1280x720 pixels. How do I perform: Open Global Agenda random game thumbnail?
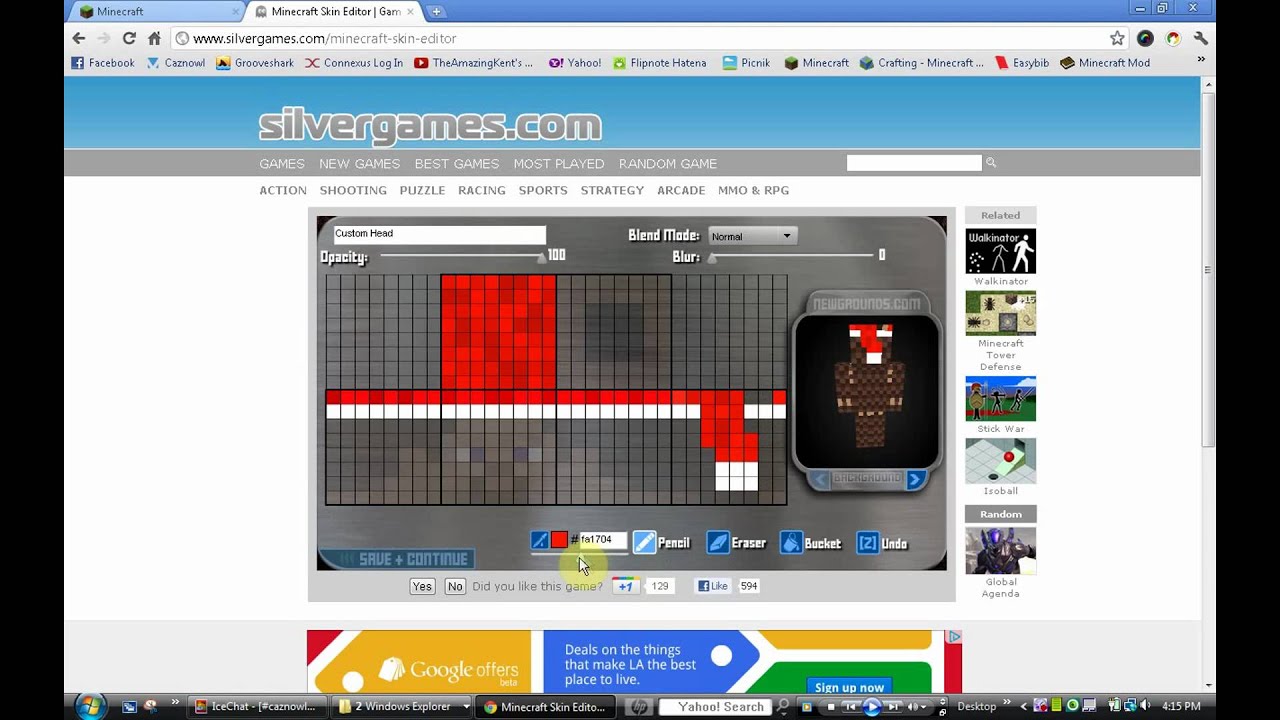tap(1000, 551)
